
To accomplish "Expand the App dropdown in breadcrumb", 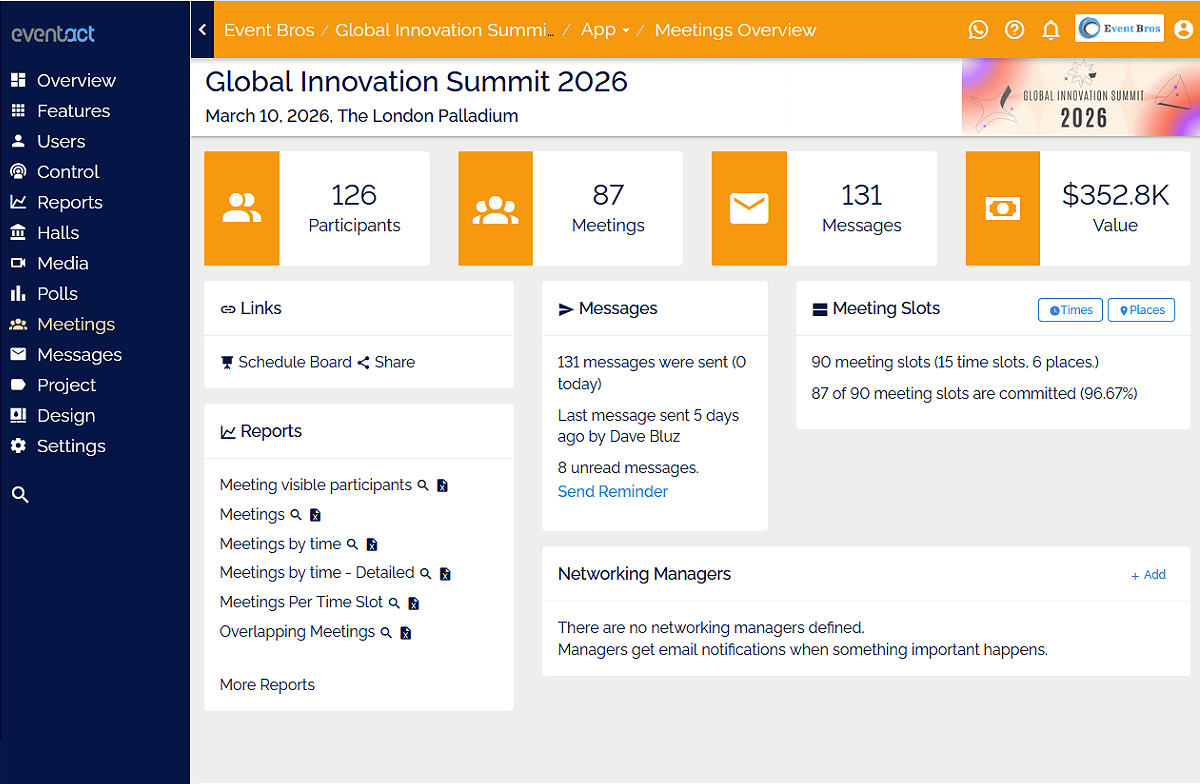I will point(605,30).
